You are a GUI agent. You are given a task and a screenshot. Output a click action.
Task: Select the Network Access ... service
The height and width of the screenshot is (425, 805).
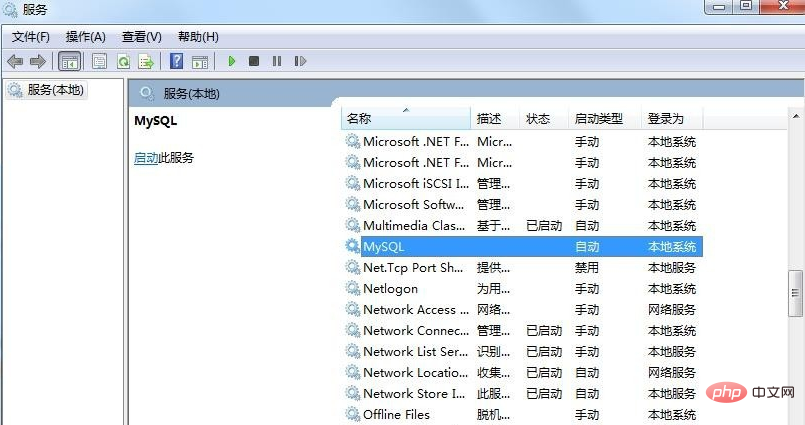click(523, 310)
